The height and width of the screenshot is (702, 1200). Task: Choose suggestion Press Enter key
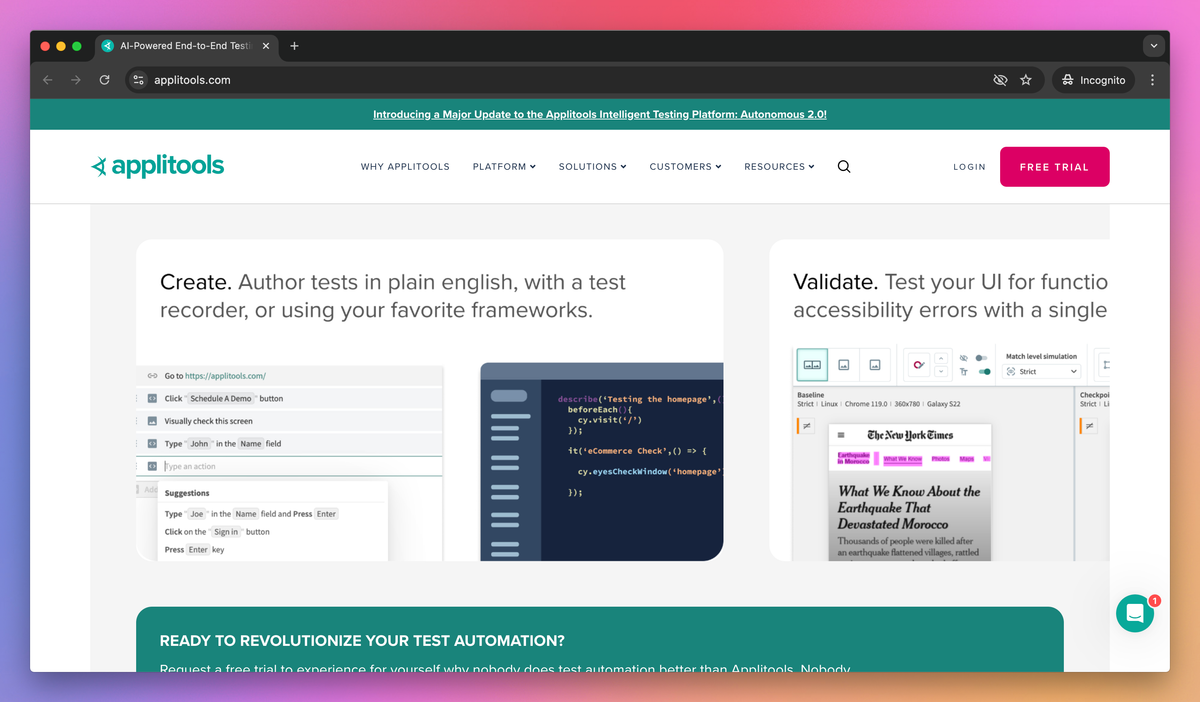click(x=195, y=550)
